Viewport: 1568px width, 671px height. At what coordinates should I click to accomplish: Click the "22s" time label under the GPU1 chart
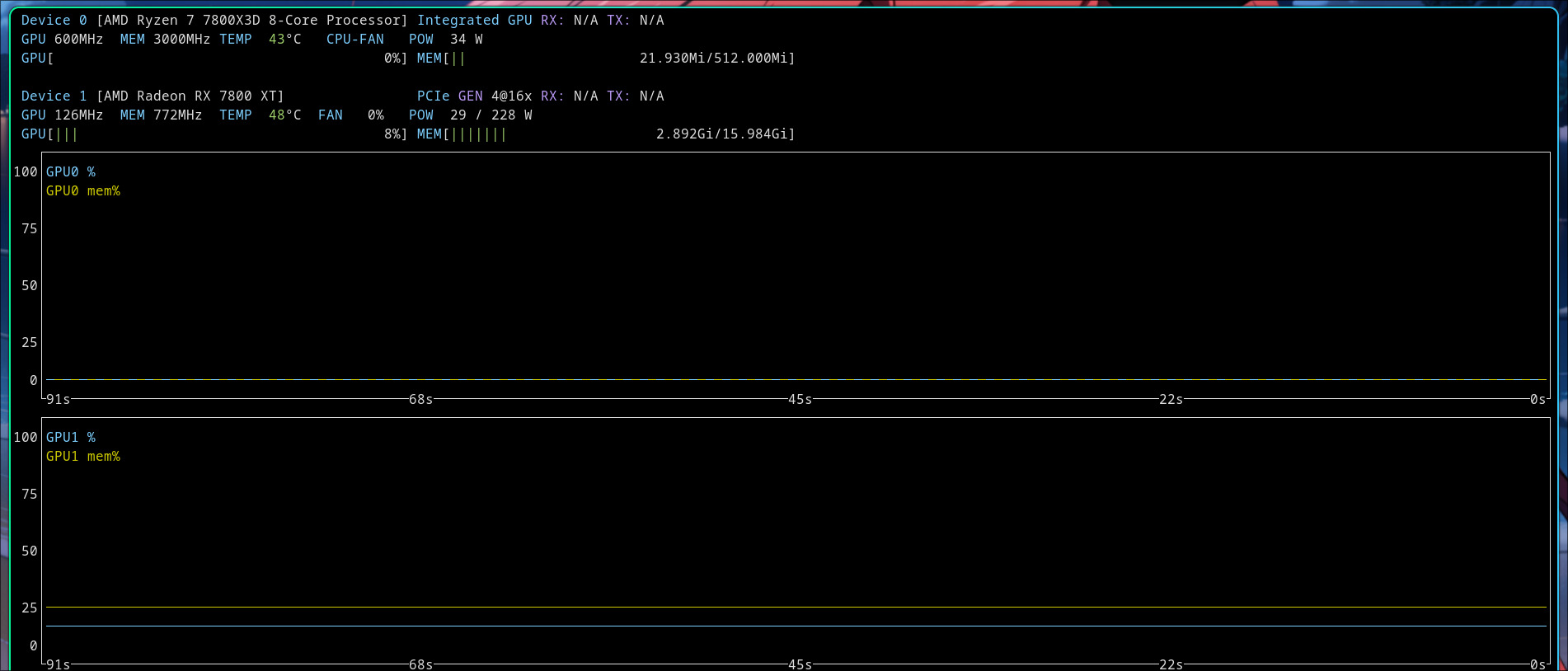click(1171, 664)
